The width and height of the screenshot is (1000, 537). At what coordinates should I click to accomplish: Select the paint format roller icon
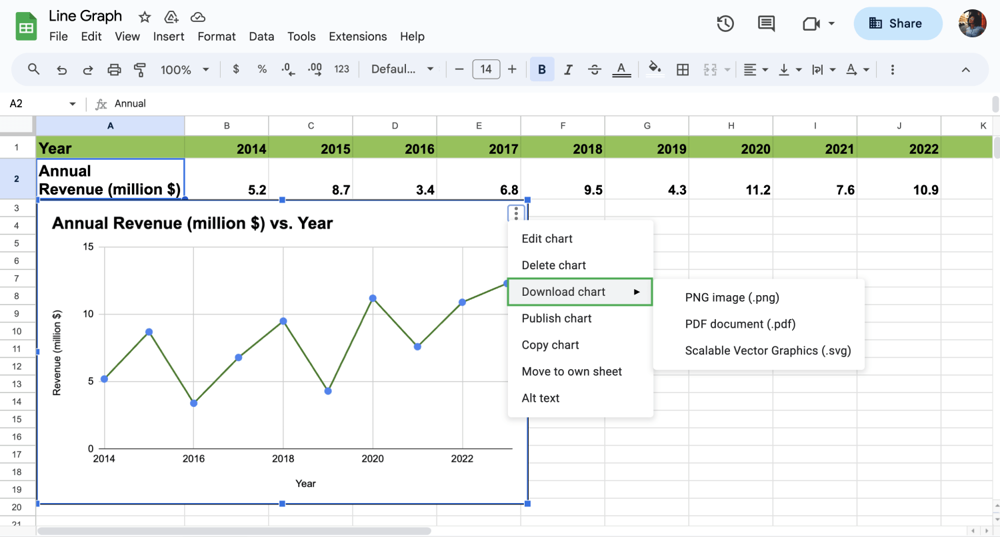pos(140,70)
